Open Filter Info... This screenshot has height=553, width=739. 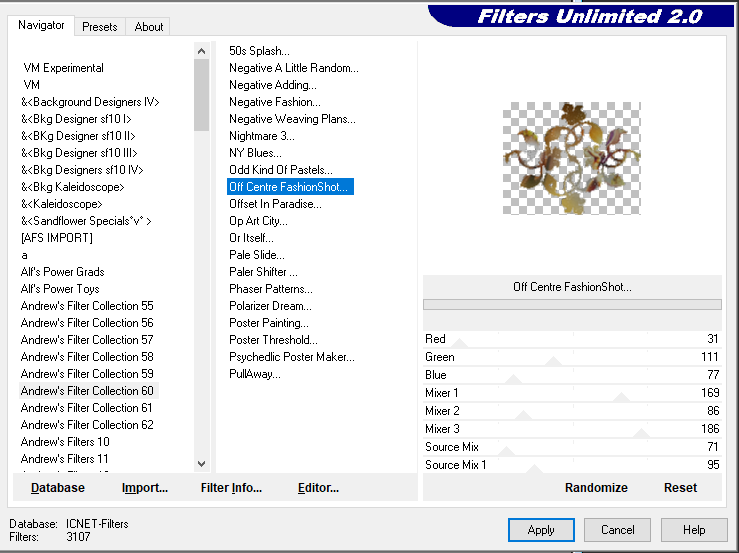(231, 488)
